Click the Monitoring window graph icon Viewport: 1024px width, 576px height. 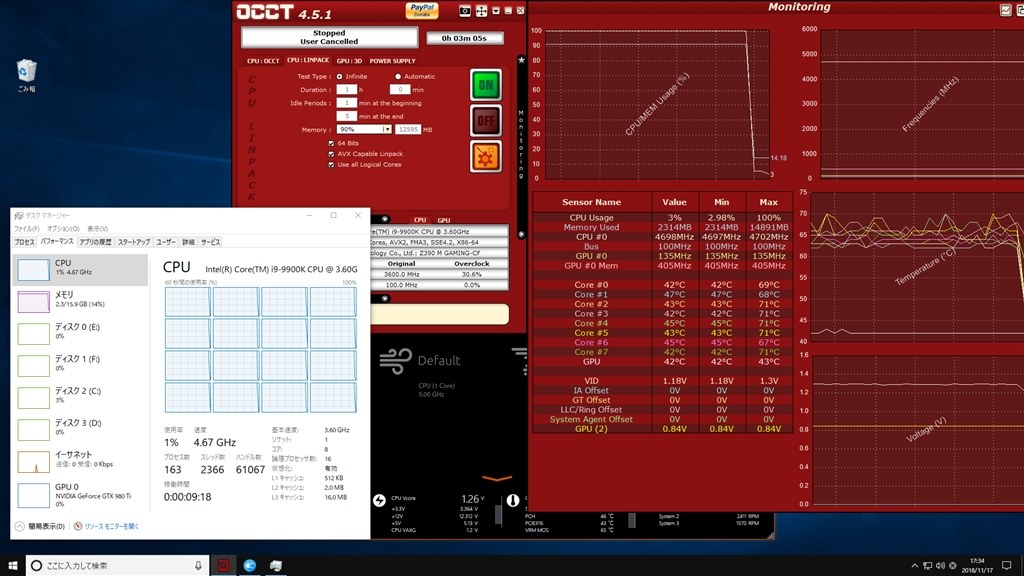(1006, 10)
